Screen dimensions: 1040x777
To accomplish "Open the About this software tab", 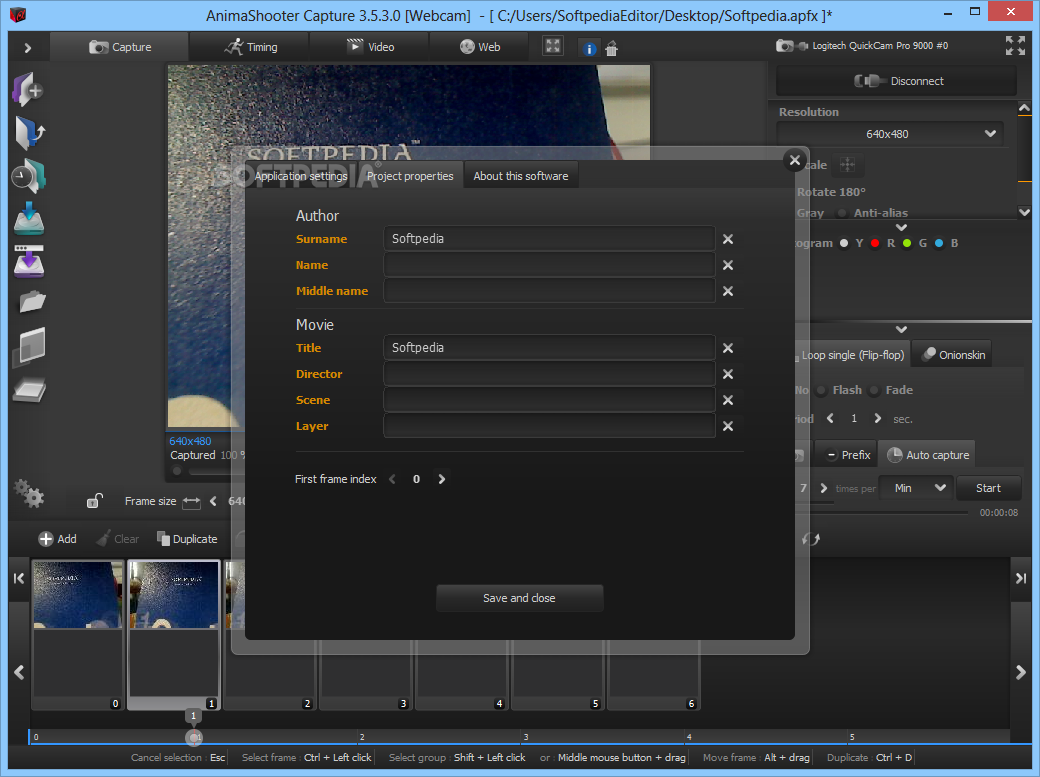I will [x=521, y=176].
